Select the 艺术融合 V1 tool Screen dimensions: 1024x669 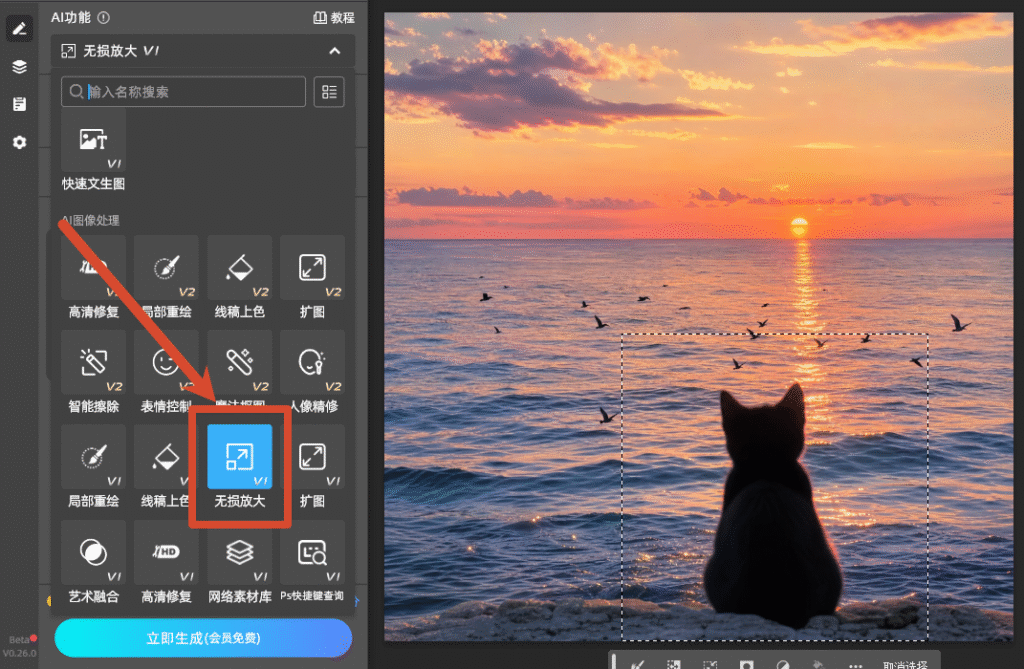coord(93,563)
